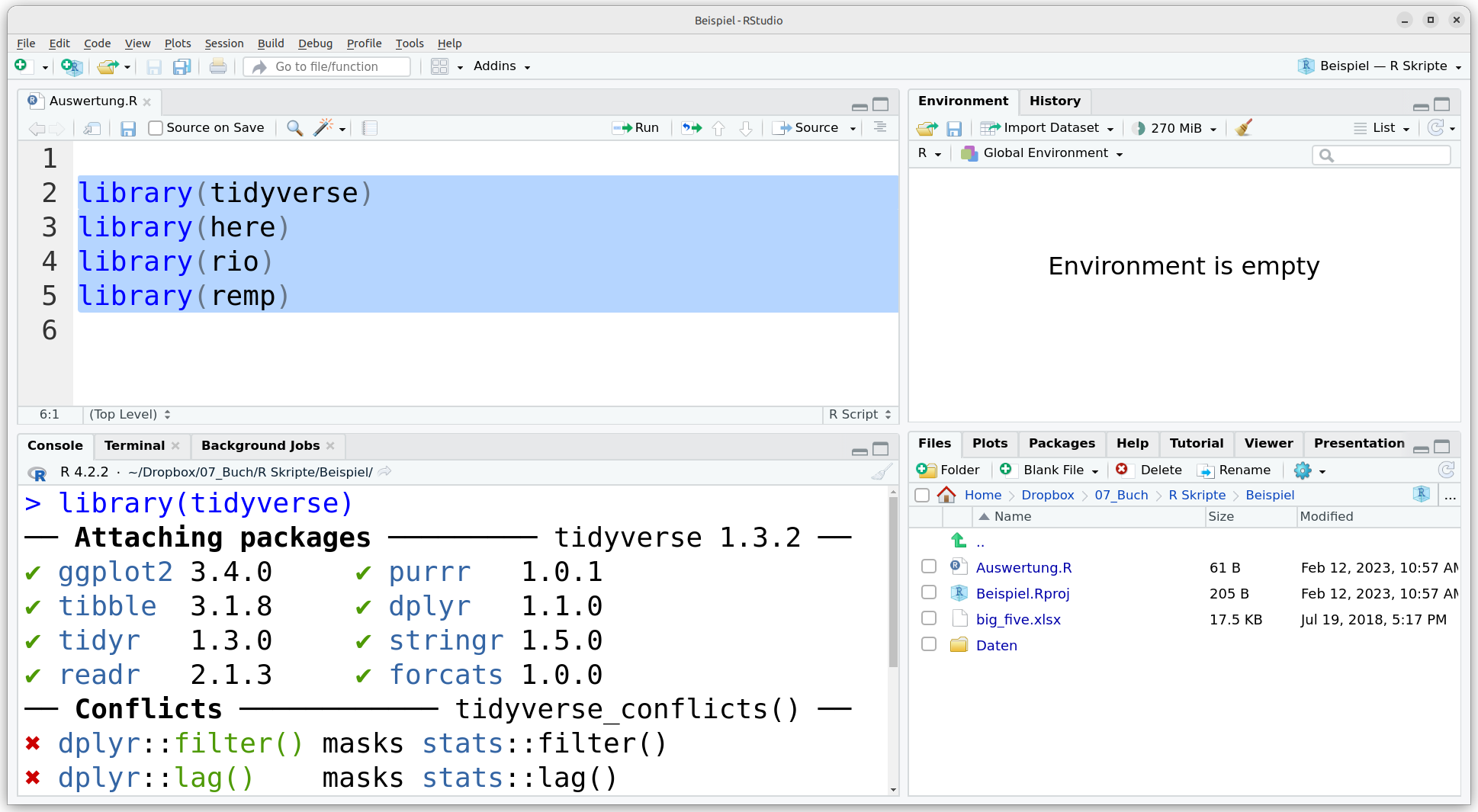The width and height of the screenshot is (1478, 812).
Task: Open the R language selector dropdown
Action: (929, 153)
